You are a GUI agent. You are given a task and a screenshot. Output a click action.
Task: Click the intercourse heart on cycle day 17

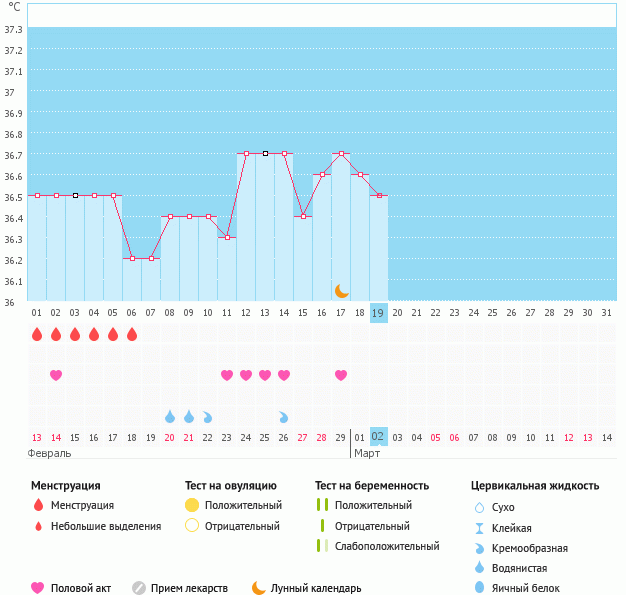341,375
